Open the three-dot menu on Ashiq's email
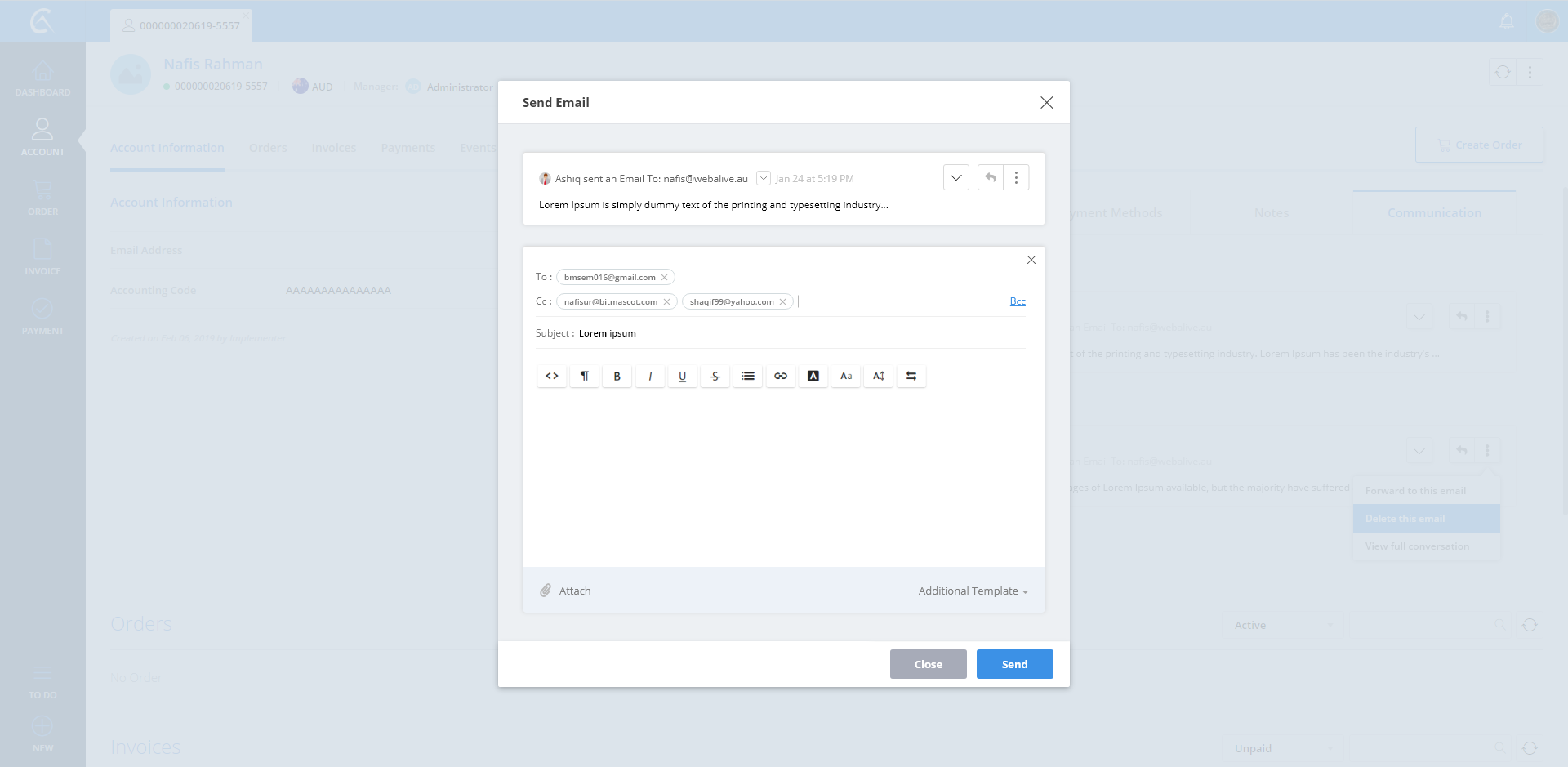This screenshot has width=1568, height=767. pyautogui.click(x=1016, y=177)
